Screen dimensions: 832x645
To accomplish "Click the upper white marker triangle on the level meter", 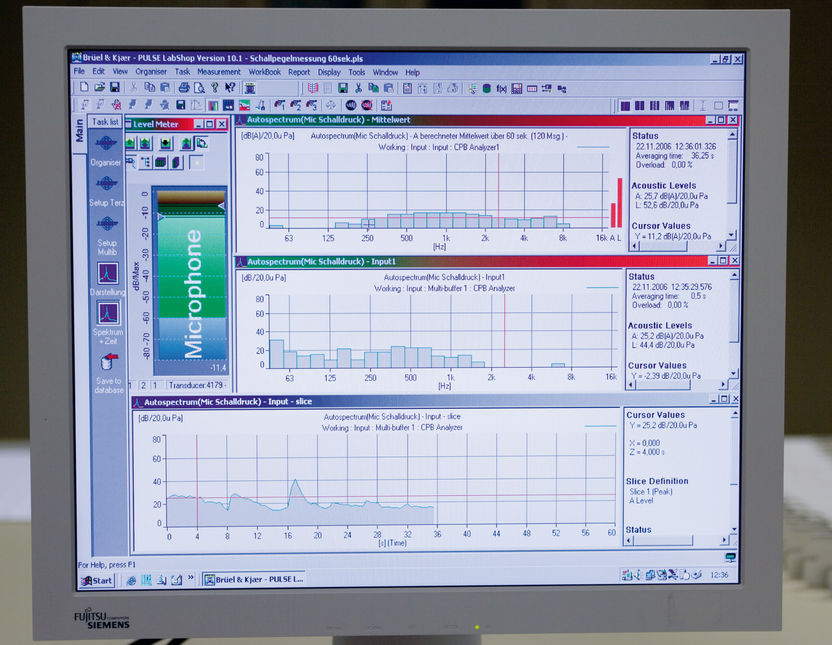I will coord(222,205).
